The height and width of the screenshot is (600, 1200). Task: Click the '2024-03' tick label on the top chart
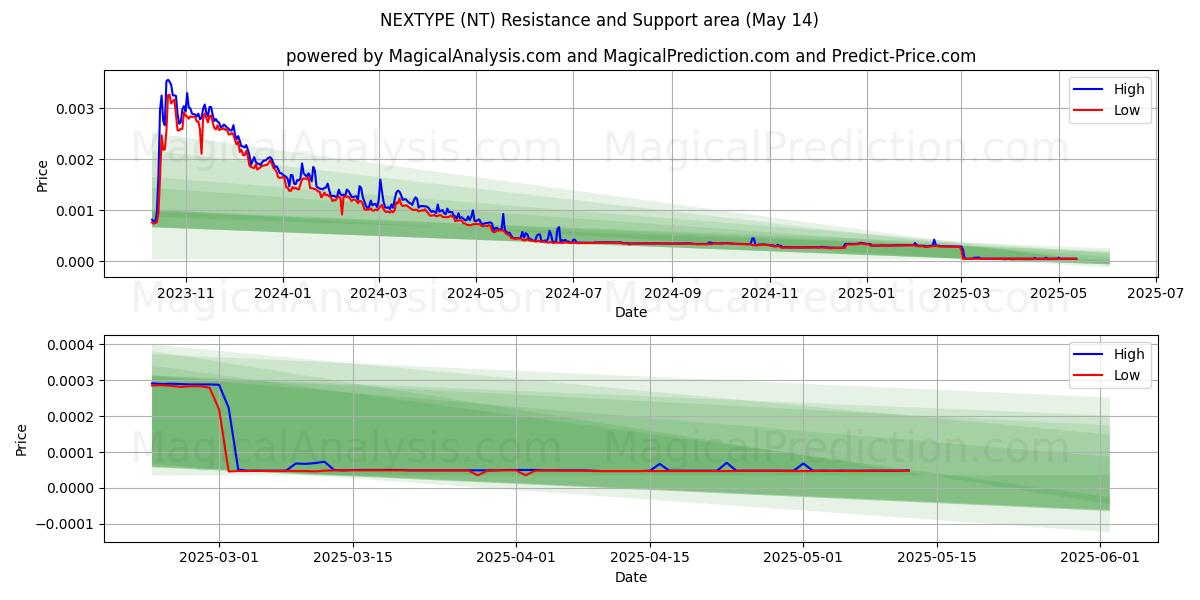pyautogui.click(x=378, y=293)
